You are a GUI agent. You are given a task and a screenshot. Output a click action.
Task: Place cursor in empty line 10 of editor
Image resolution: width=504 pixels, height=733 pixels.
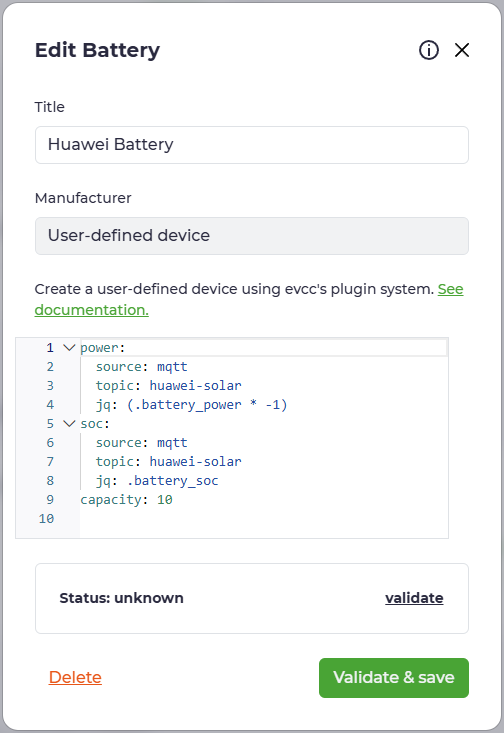(x=264, y=519)
